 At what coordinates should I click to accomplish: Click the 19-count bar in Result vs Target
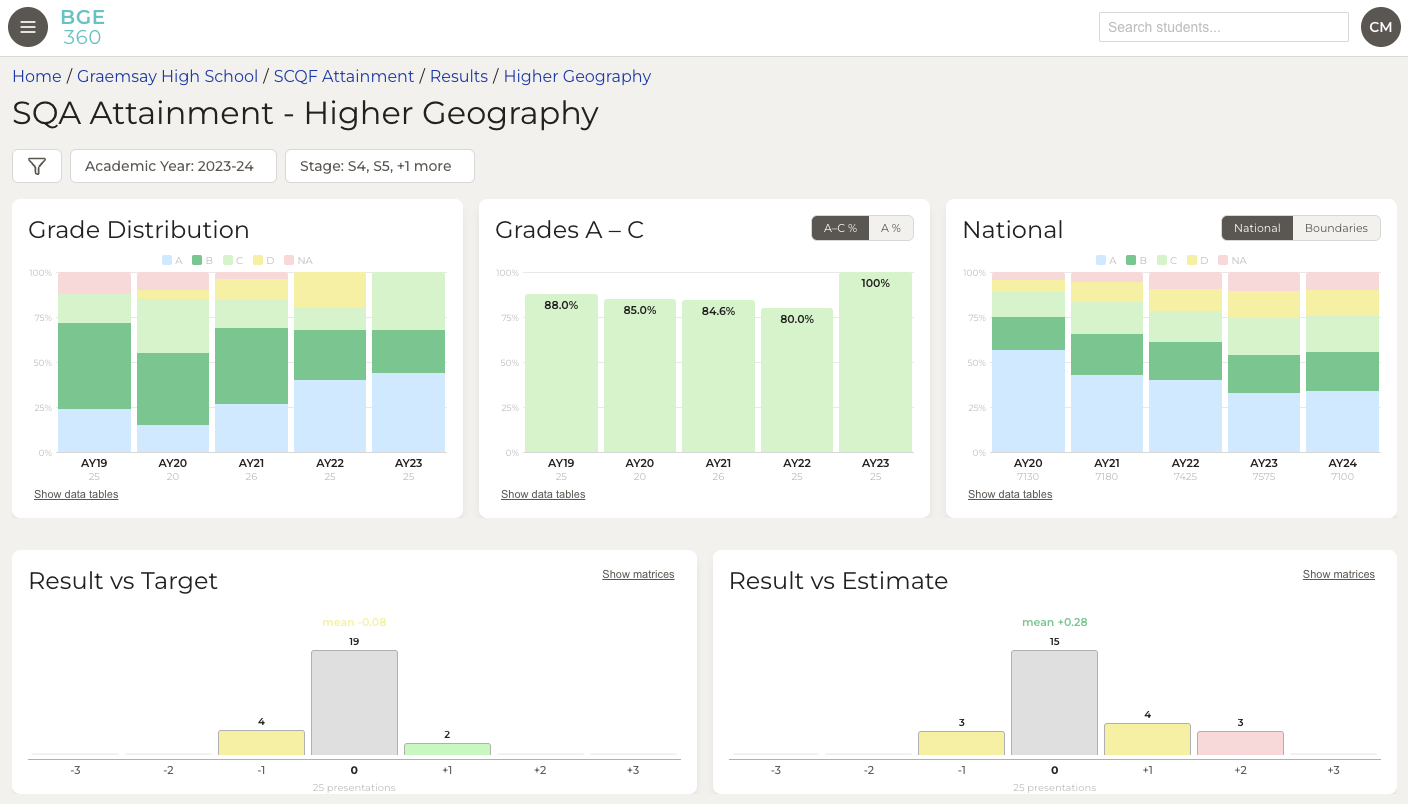[354, 702]
